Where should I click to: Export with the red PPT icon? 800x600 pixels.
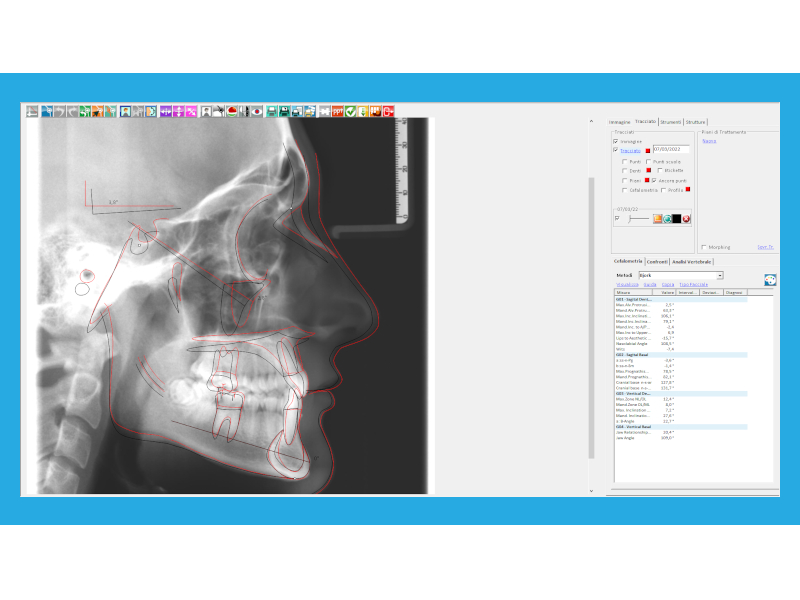pyautogui.click(x=338, y=111)
